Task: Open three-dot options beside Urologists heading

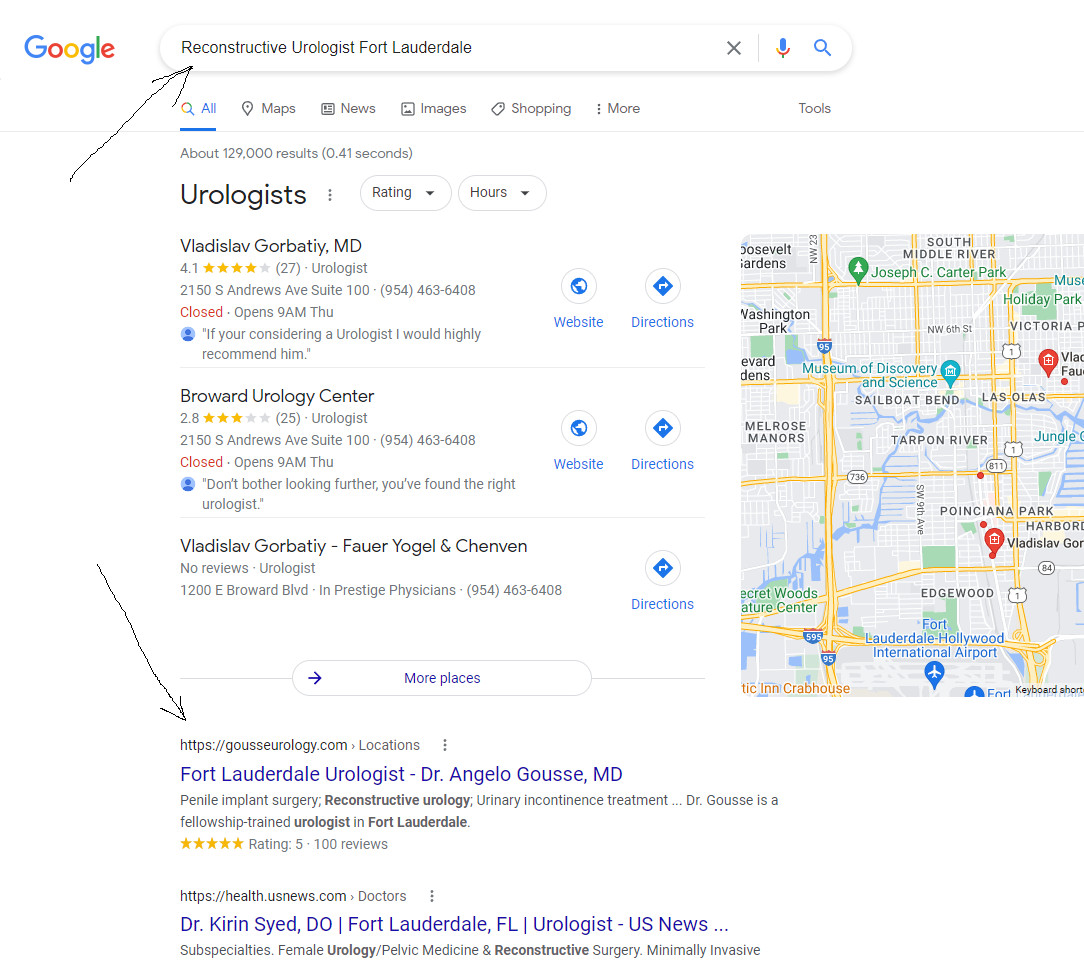Action: click(x=330, y=195)
